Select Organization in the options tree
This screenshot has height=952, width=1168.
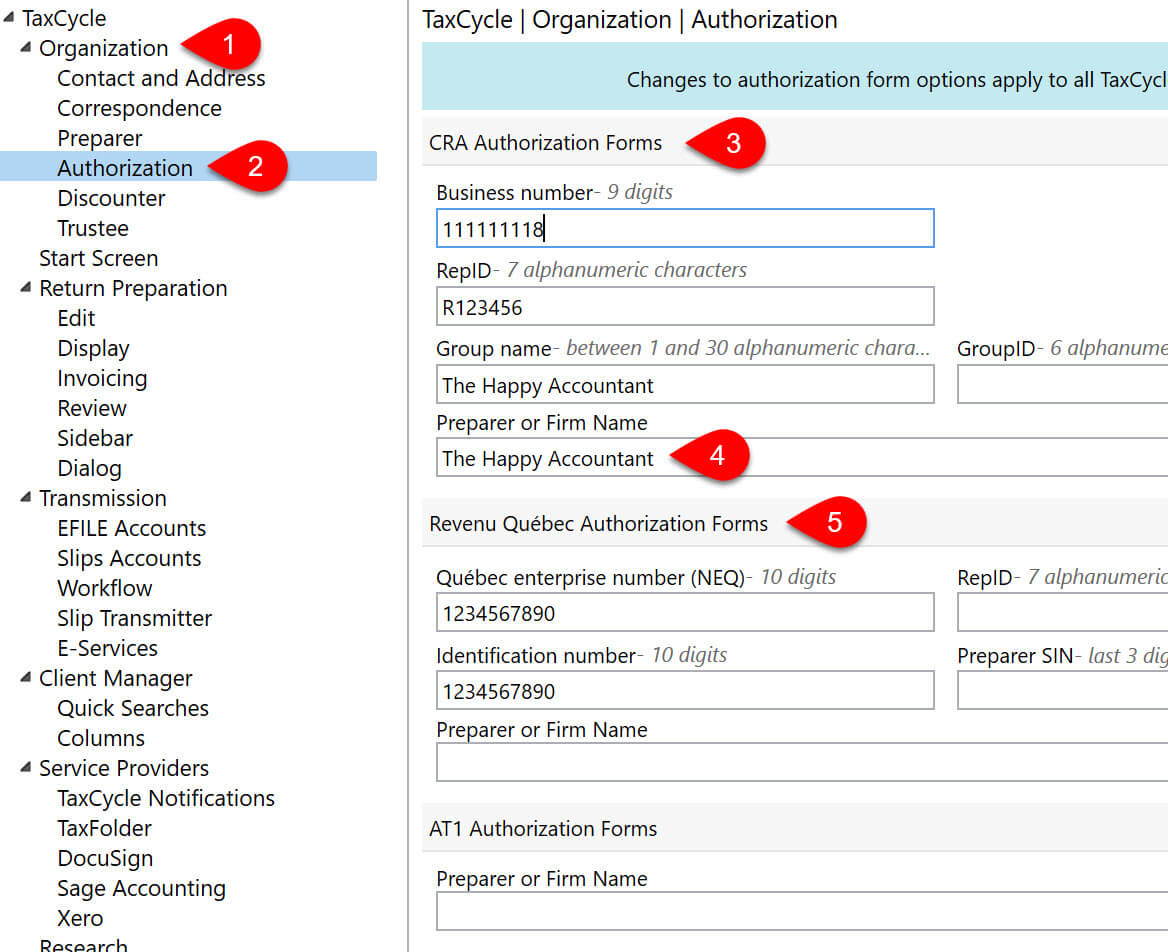[104, 48]
